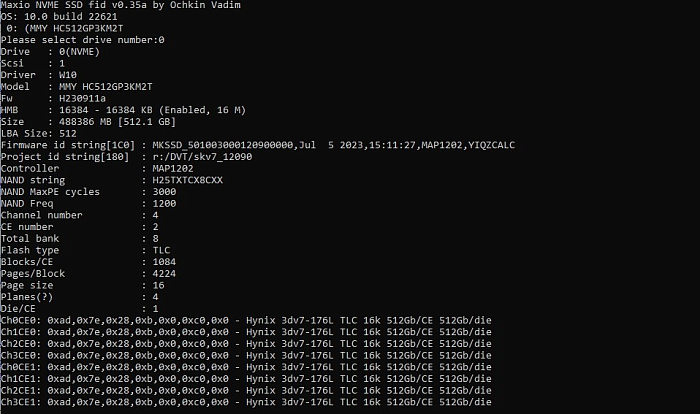Image resolution: width=700 pixels, height=414 pixels.
Task: Click the Controller value MAP1202
Action: pos(173,168)
